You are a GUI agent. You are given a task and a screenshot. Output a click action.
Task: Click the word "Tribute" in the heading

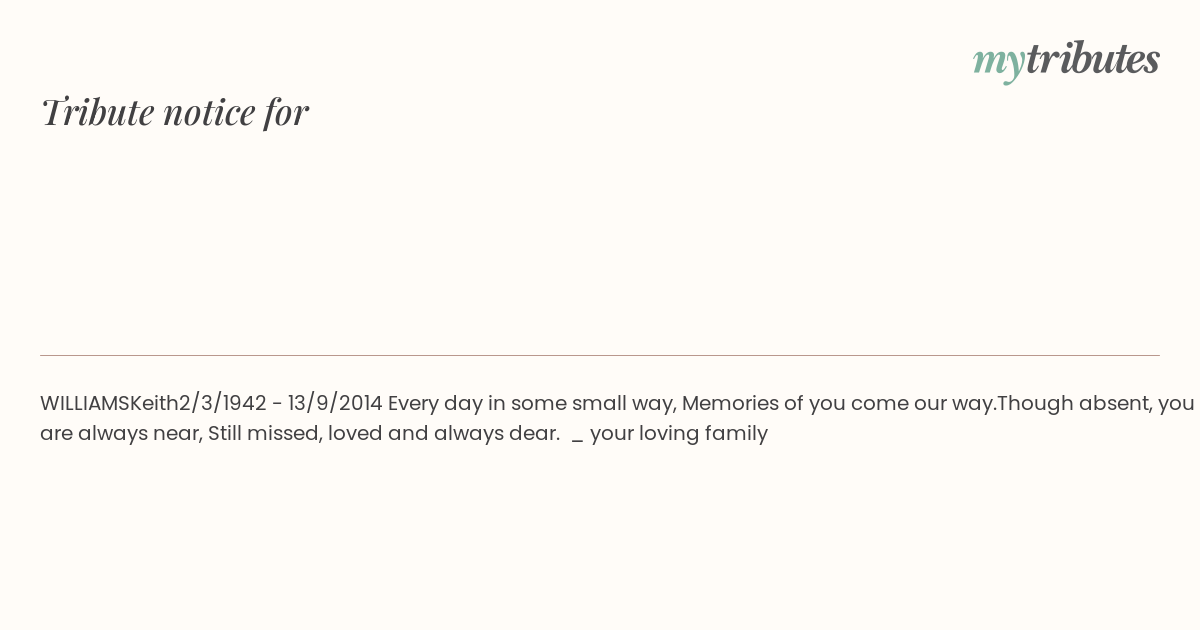coord(97,112)
